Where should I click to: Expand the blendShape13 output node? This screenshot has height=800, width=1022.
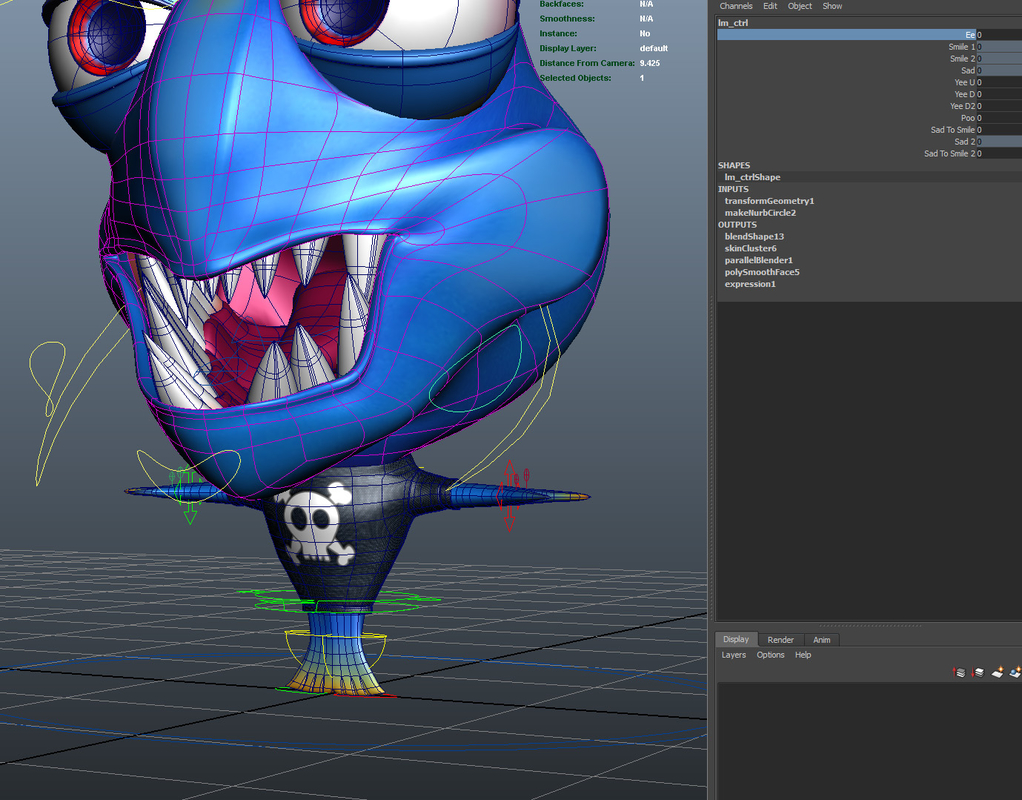754,236
